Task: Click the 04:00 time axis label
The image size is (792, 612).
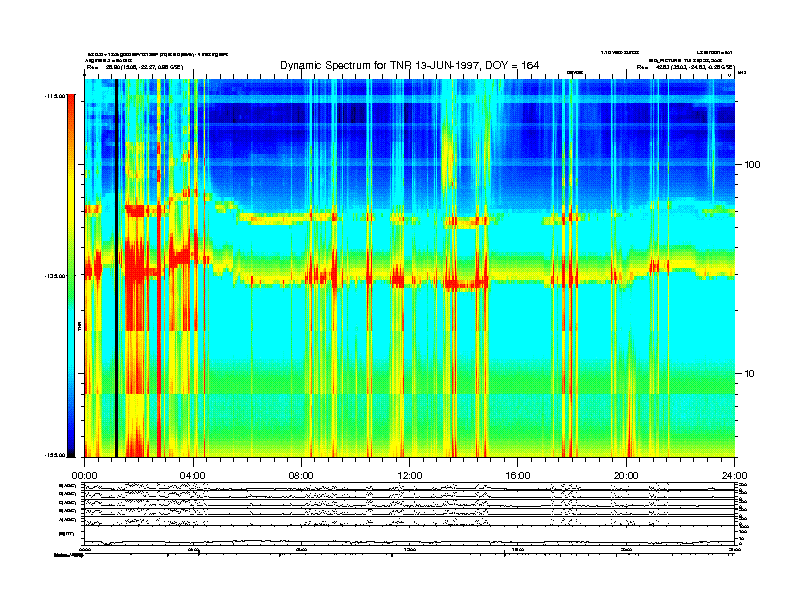Action: coord(193,476)
